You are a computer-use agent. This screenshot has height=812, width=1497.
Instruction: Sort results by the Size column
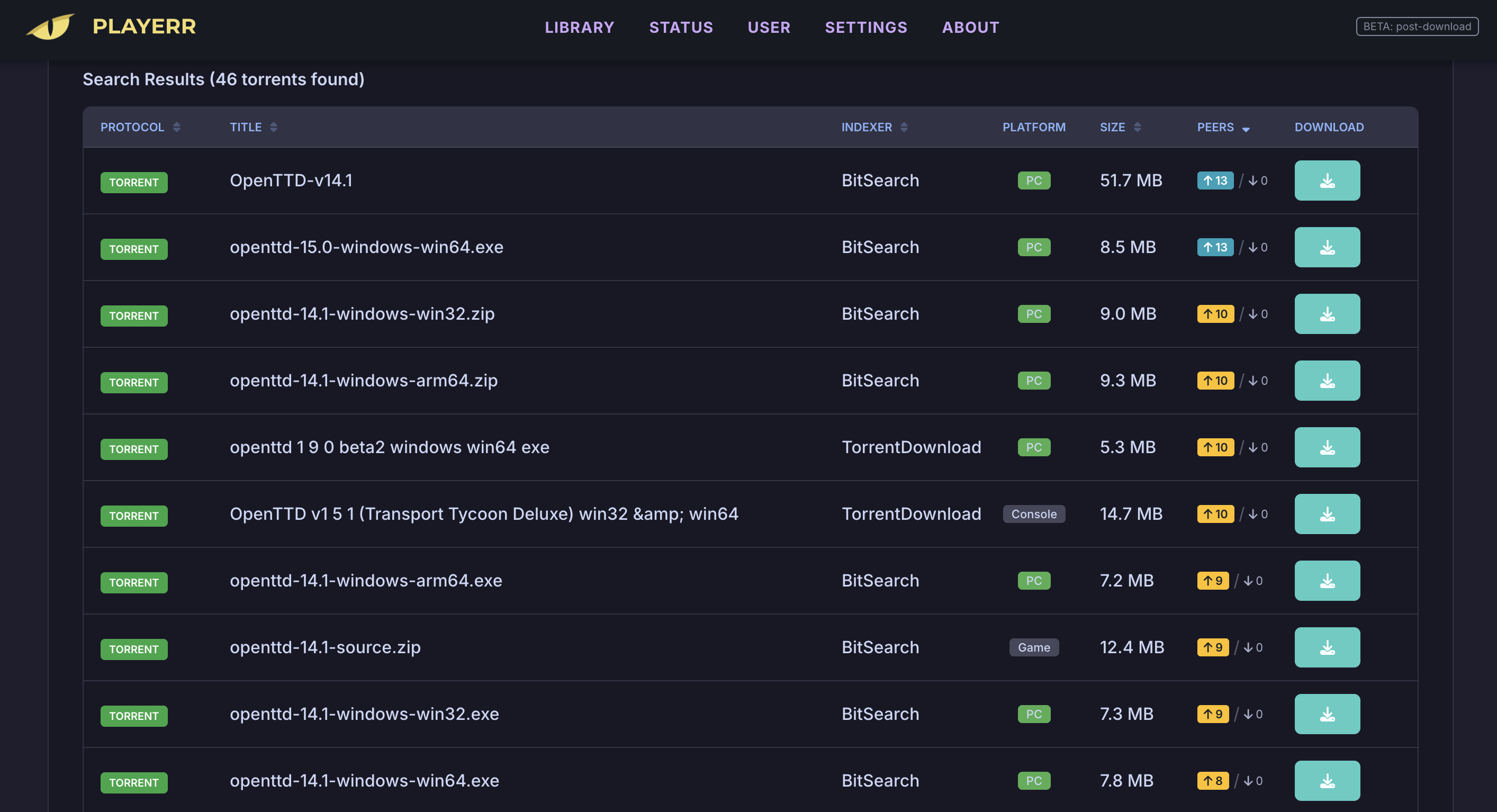pos(1119,127)
